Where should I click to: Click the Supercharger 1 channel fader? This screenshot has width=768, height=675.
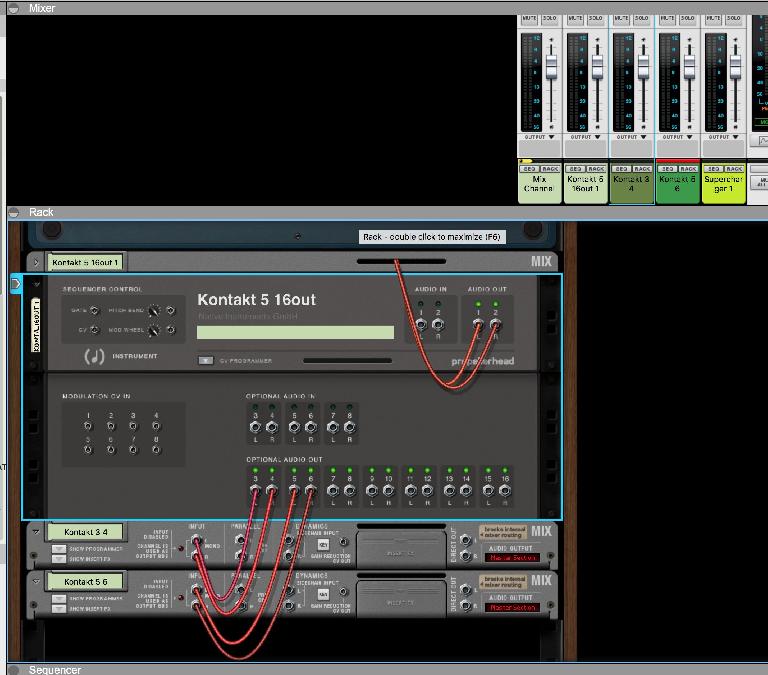pyautogui.click(x=736, y=67)
